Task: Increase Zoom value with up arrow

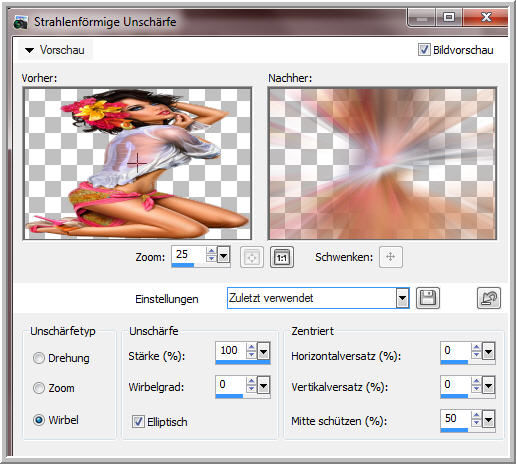Action: (x=211, y=251)
